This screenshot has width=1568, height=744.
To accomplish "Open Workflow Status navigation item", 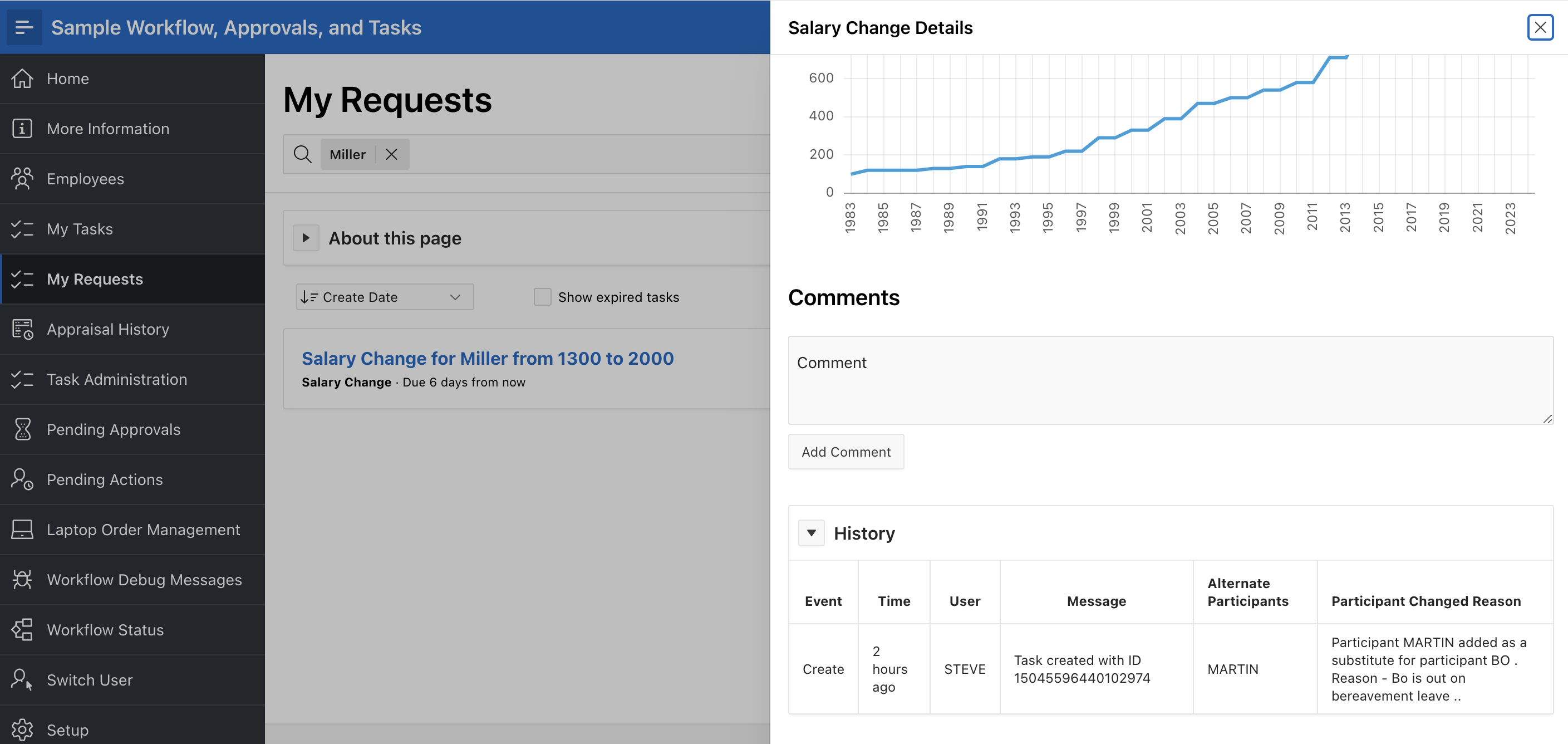I will pos(105,629).
